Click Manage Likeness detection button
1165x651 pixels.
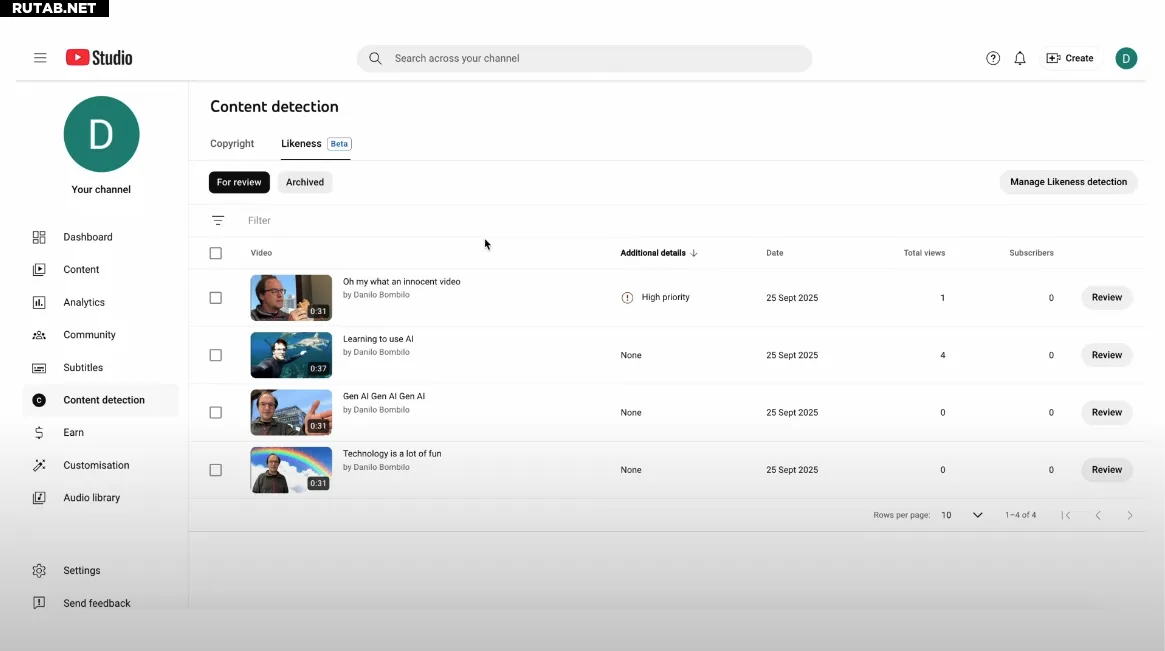pyautogui.click(x=1068, y=182)
